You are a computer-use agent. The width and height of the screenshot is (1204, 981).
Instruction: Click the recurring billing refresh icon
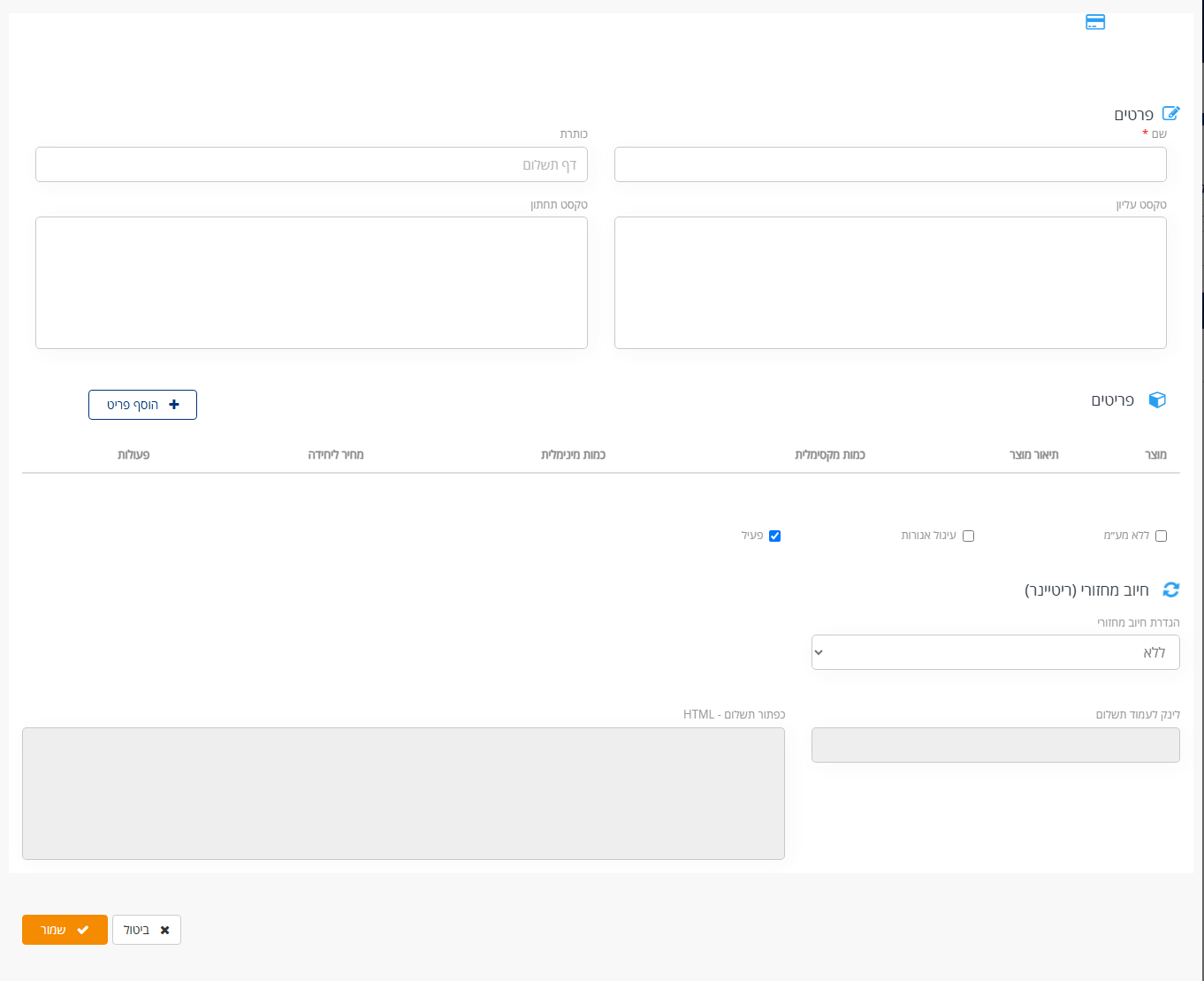(1171, 589)
